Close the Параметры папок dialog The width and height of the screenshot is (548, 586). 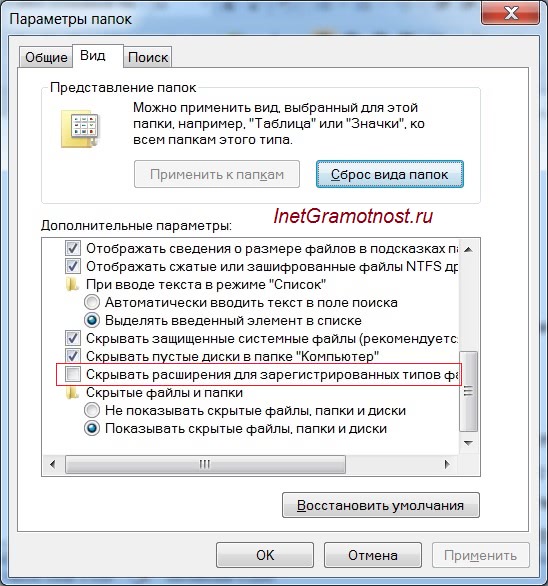click(511, 13)
